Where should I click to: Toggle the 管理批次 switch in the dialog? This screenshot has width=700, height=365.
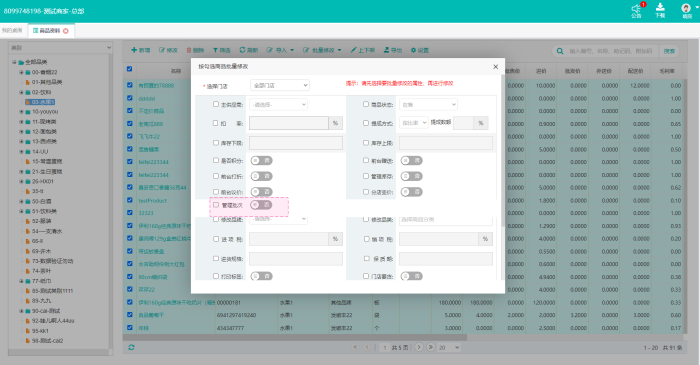tap(261, 205)
